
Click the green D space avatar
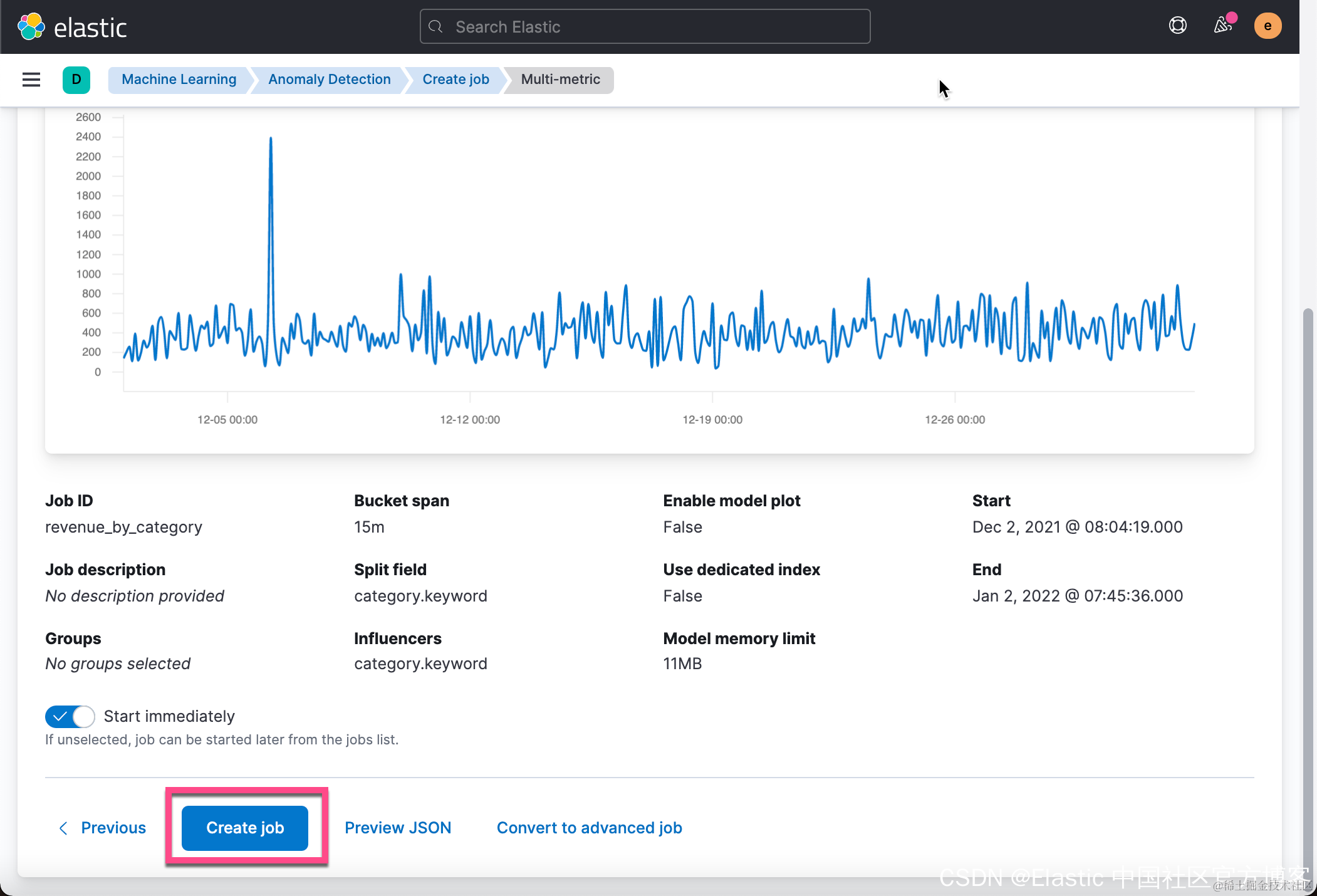pyautogui.click(x=76, y=80)
